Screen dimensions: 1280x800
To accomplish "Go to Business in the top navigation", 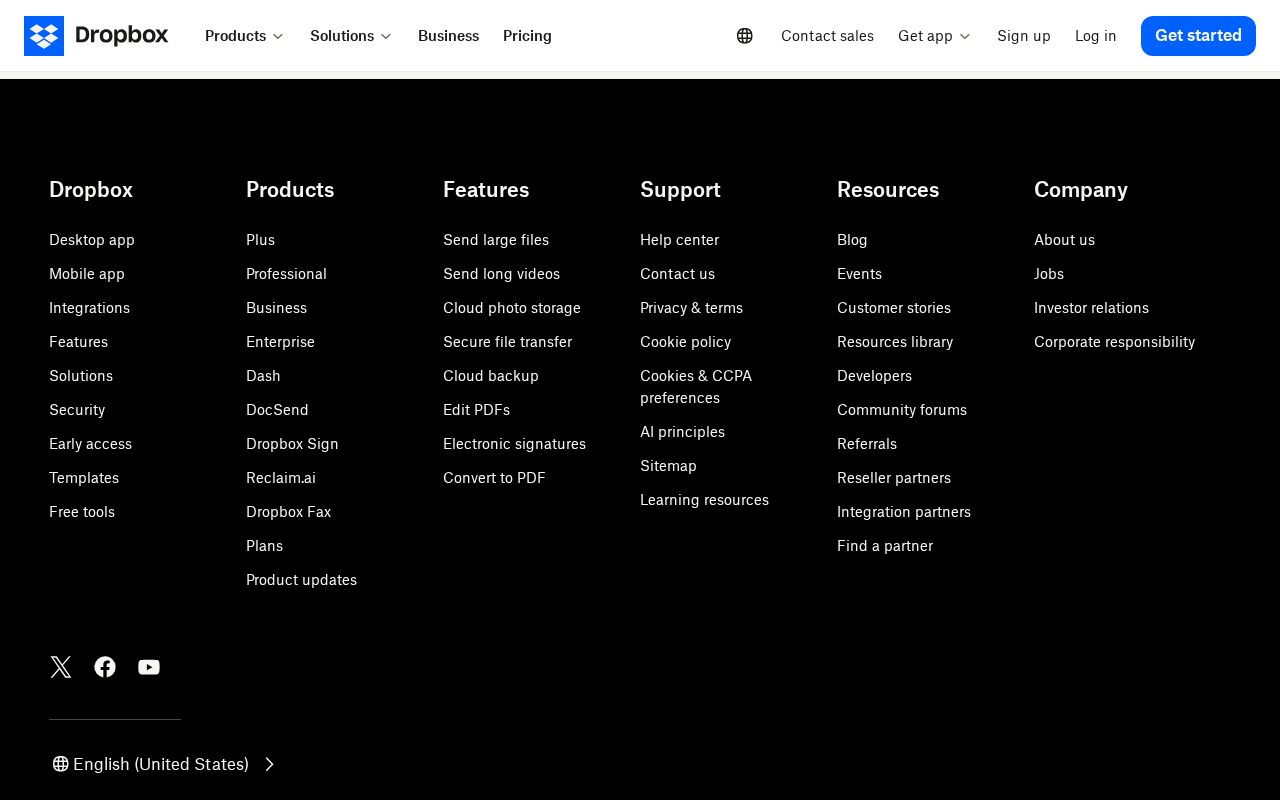I will pos(448,36).
